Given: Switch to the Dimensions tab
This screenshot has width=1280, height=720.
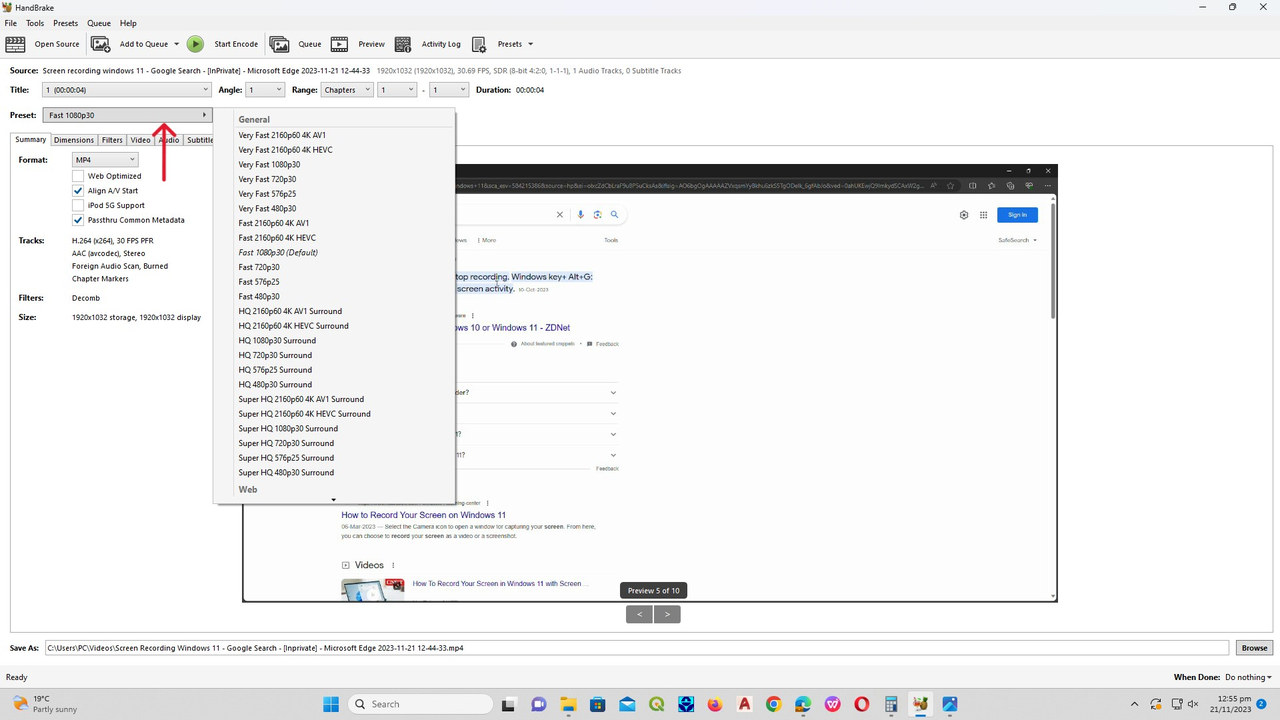Looking at the screenshot, I should coord(74,140).
